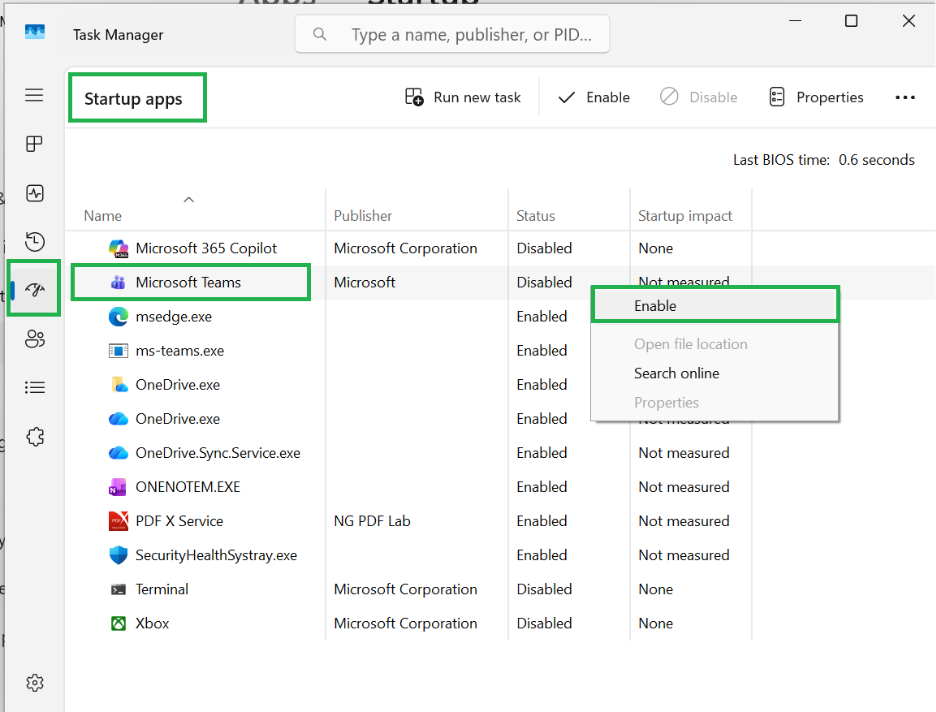Select the Microsoft Teams row name
The height and width of the screenshot is (712, 936).
point(188,282)
